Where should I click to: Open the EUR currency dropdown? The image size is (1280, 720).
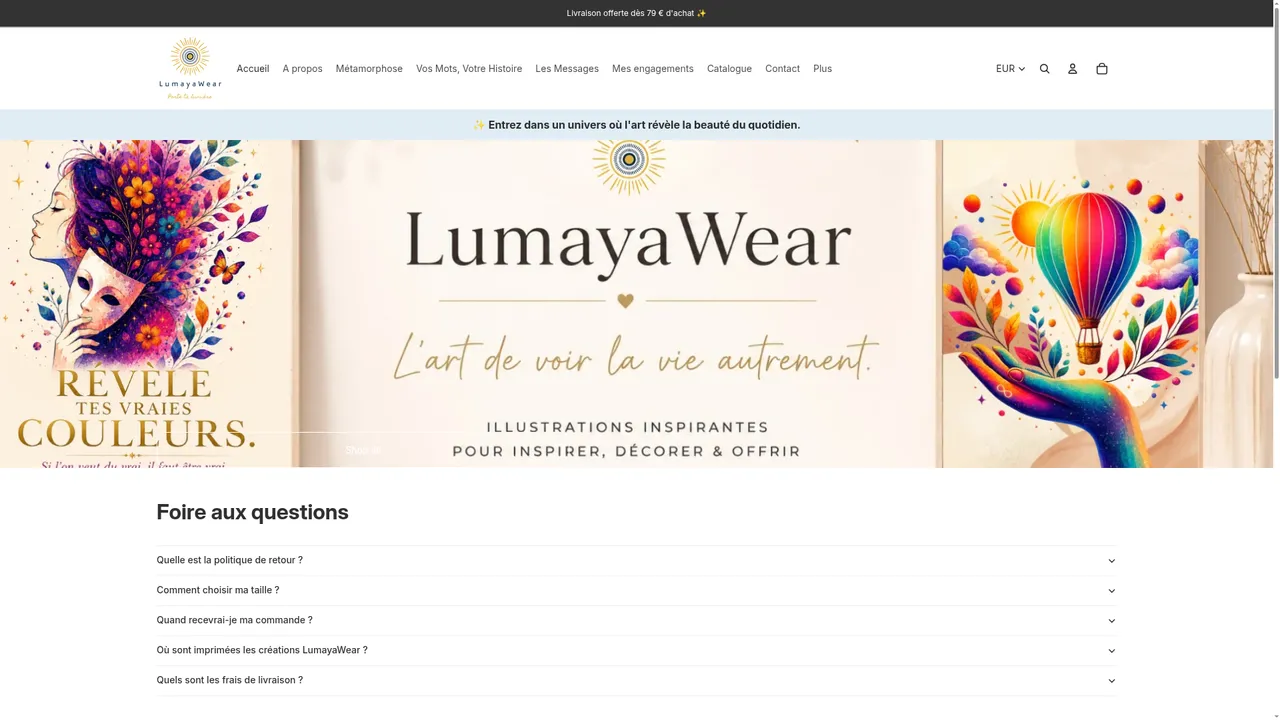click(x=1010, y=69)
